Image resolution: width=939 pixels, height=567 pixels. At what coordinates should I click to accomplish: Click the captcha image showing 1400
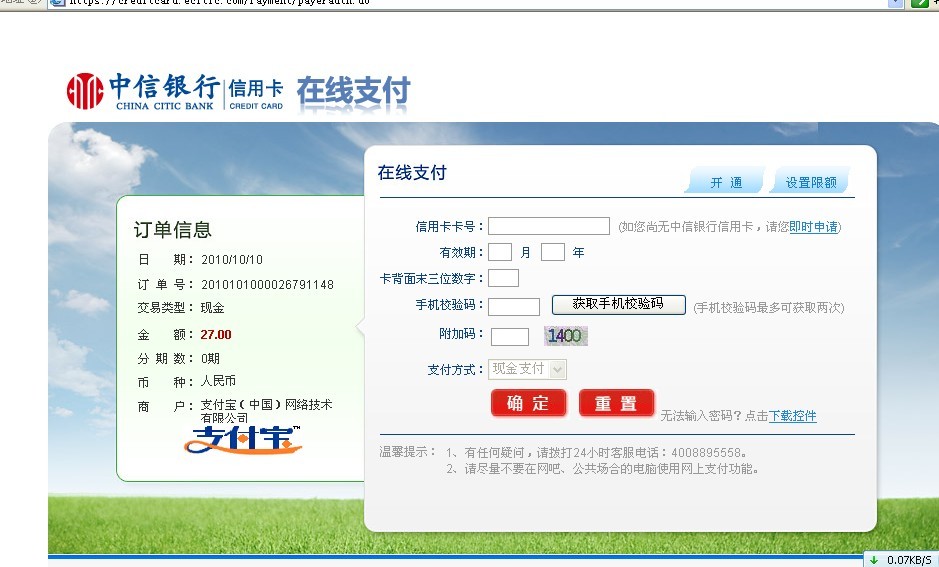tap(566, 335)
